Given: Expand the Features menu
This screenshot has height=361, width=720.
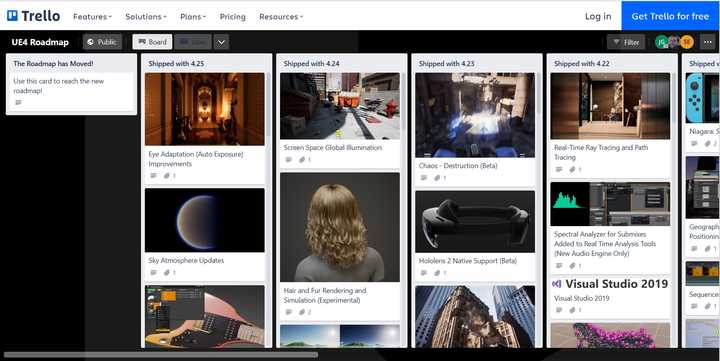Looking at the screenshot, I should click(92, 17).
